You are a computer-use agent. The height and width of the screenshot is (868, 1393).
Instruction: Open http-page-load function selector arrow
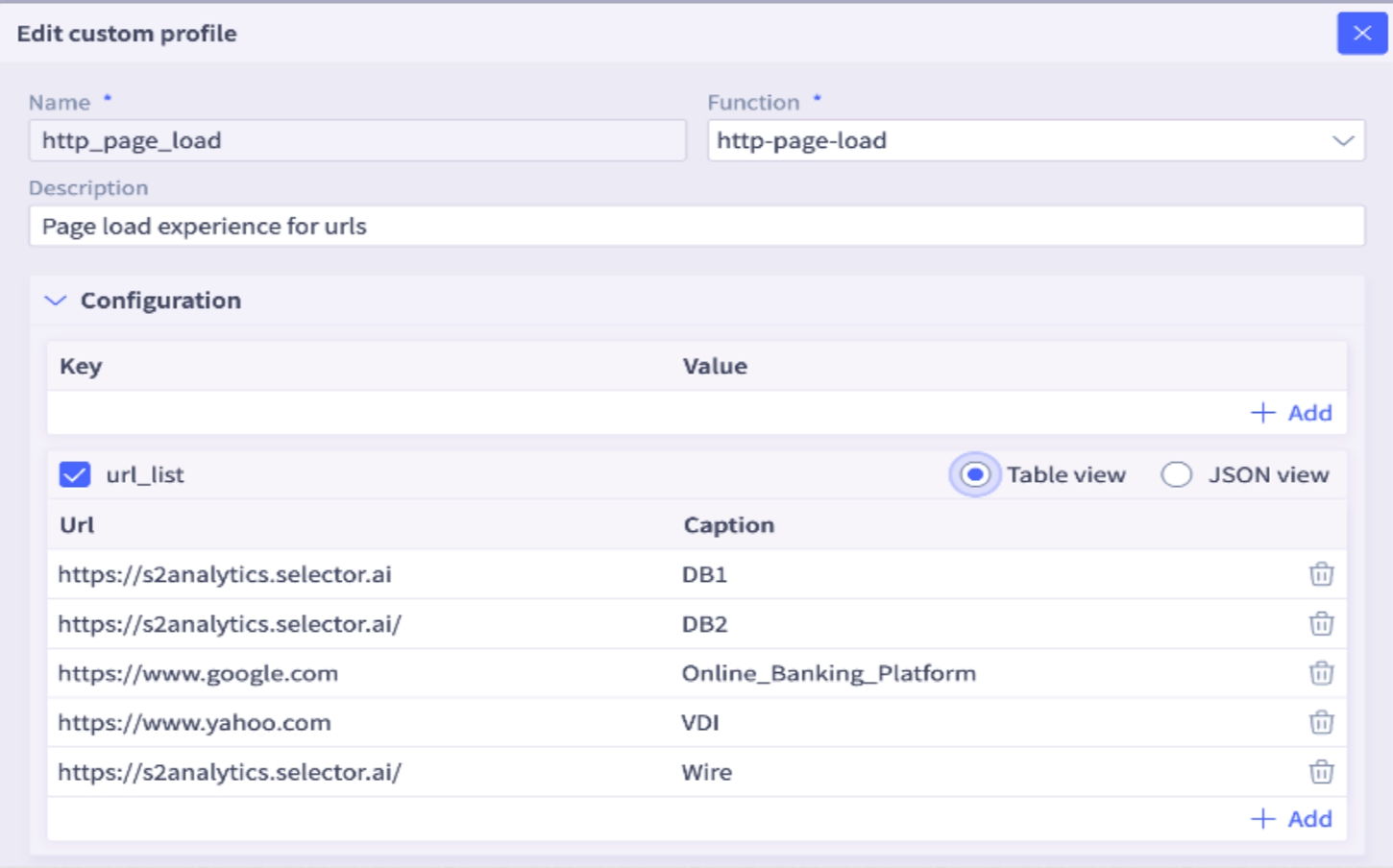[x=1345, y=140]
